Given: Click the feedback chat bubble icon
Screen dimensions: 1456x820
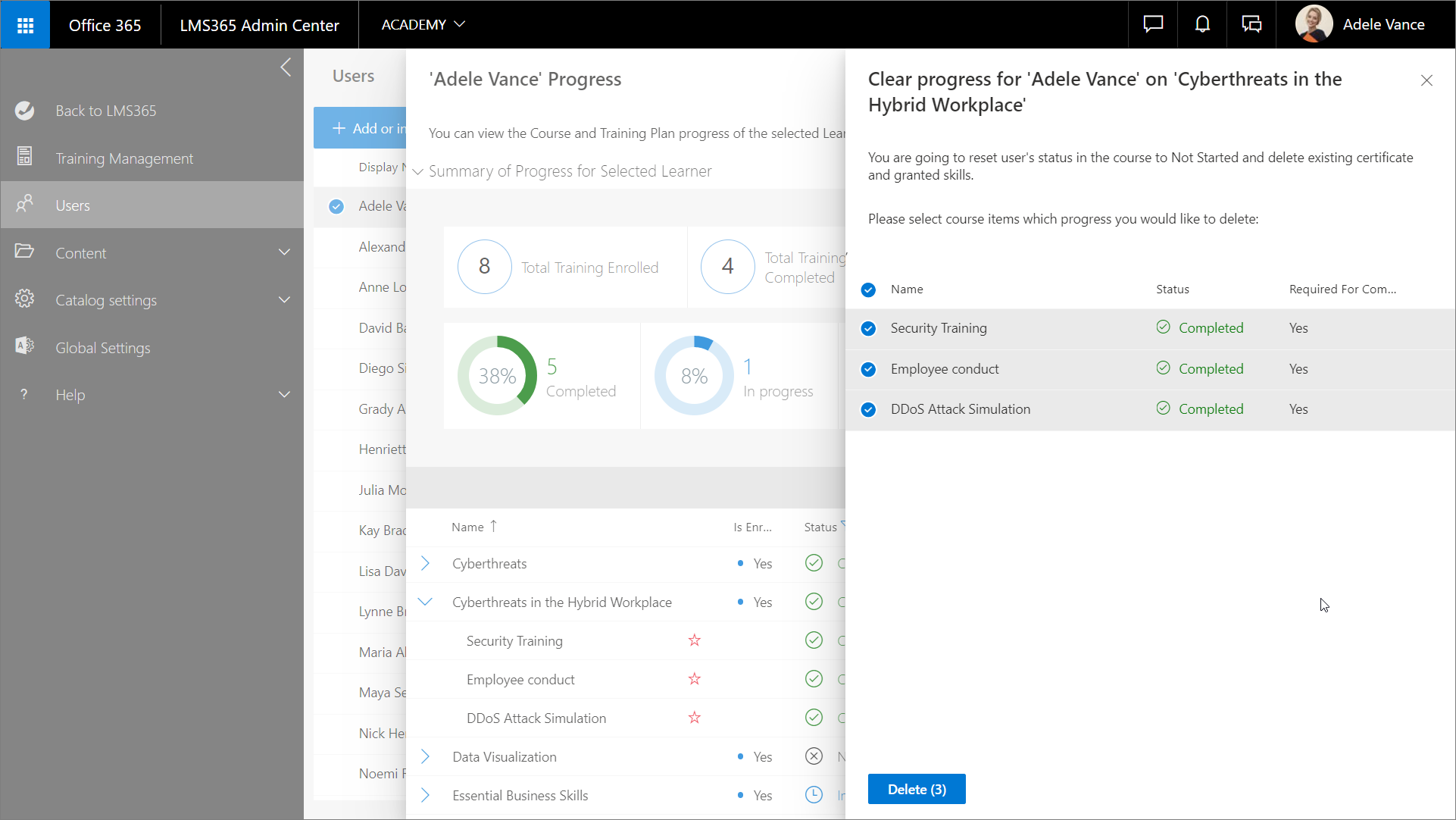Looking at the screenshot, I should [1152, 24].
